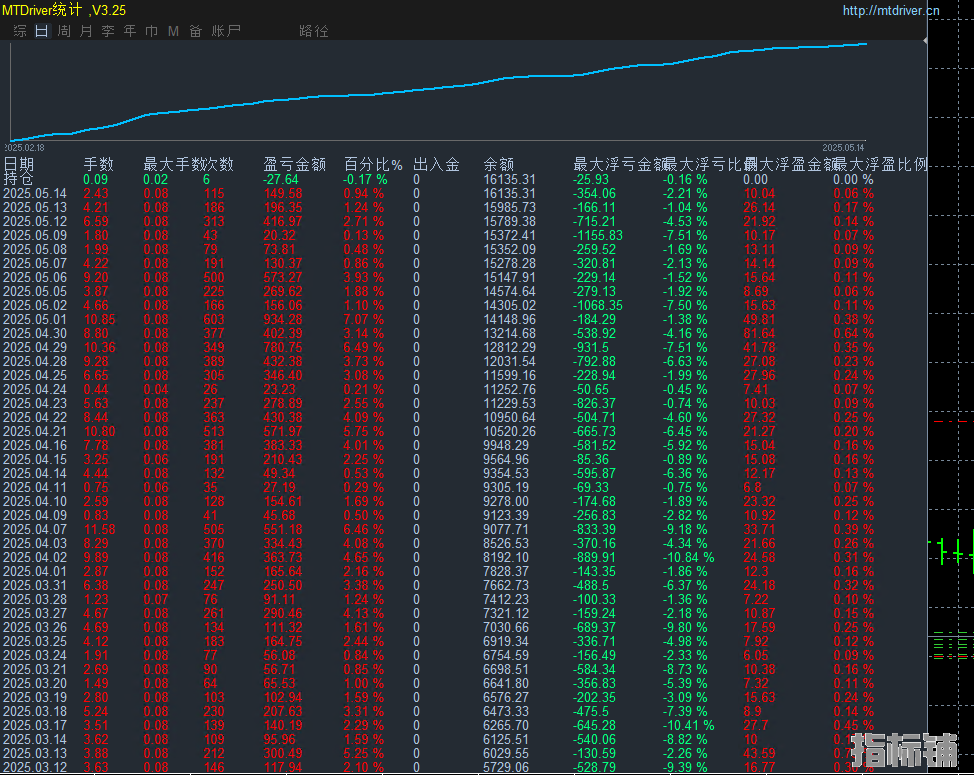This screenshot has height=775, width=974.
Task: Select the 2025.05.13 date row
Action: (35, 207)
